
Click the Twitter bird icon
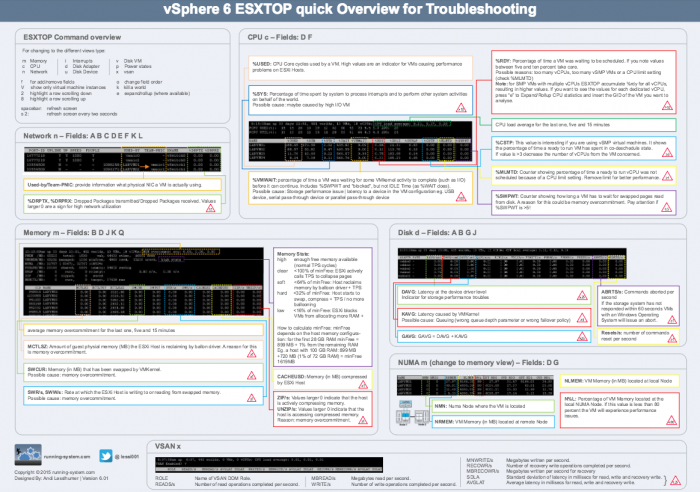click(x=106, y=456)
